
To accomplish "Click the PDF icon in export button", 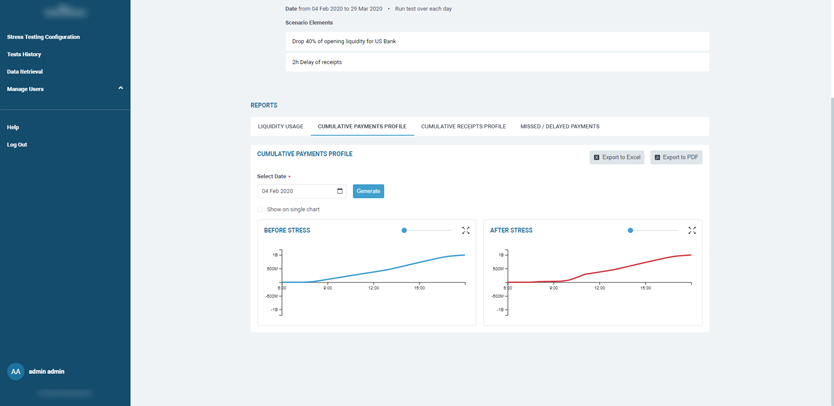I will [657, 158].
